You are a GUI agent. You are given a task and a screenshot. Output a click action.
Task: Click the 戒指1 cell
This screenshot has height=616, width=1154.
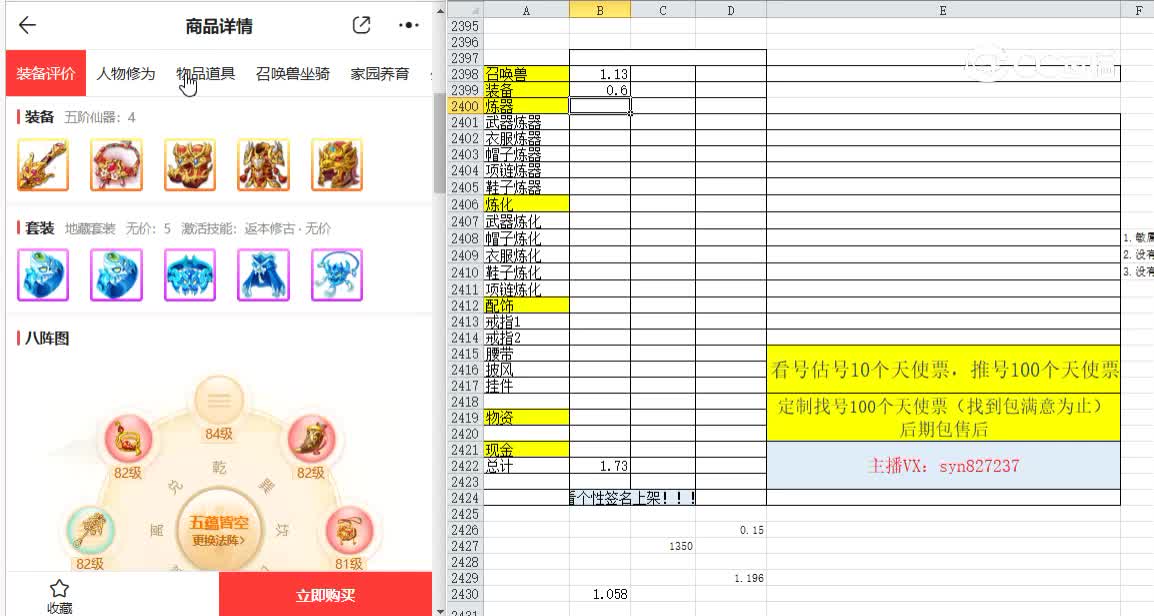(x=526, y=322)
